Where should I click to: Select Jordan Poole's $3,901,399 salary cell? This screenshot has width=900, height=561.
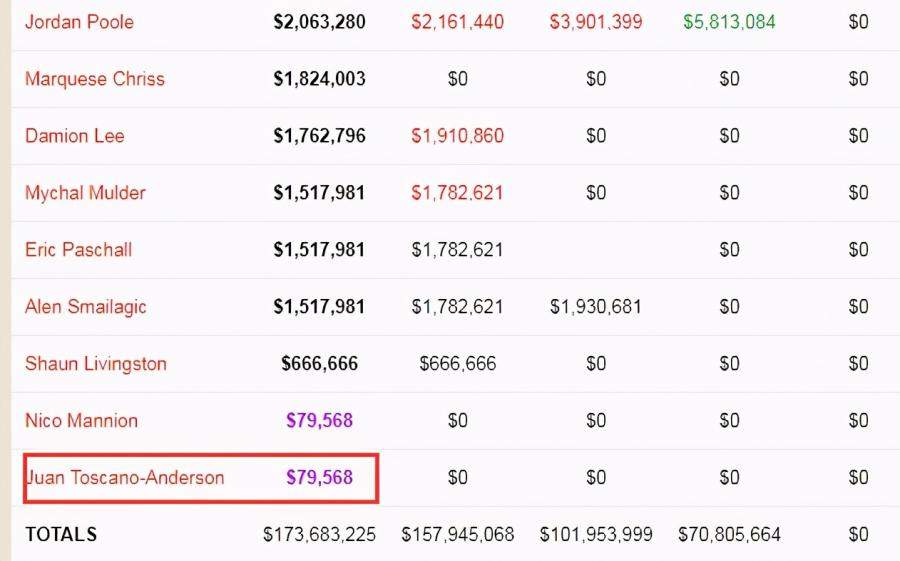[x=596, y=22]
